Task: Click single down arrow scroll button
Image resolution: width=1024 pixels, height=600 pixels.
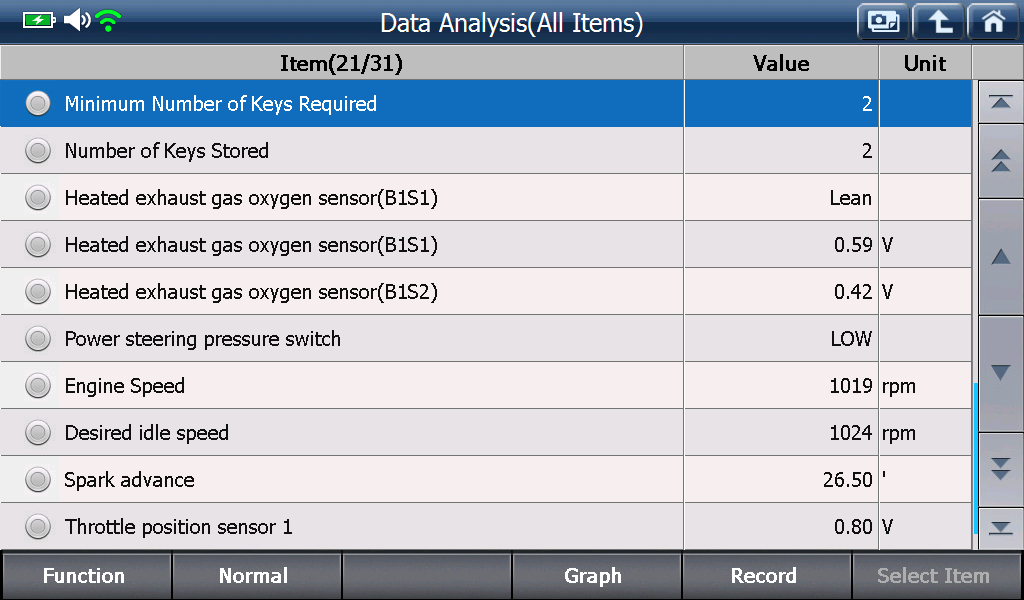Action: pos(1000,373)
